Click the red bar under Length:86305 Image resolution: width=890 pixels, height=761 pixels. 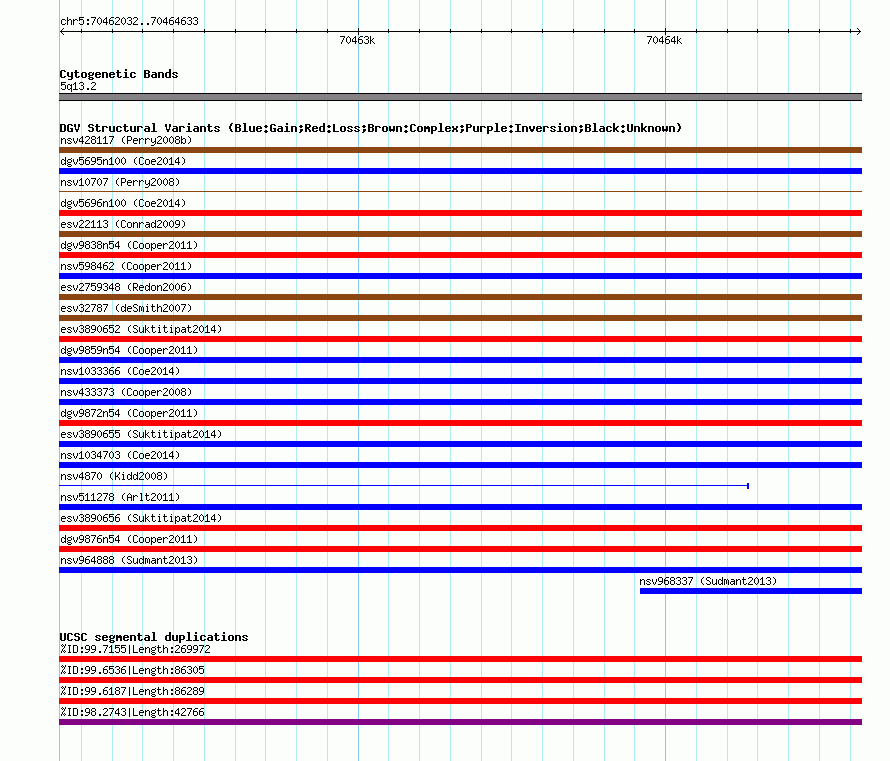point(460,680)
